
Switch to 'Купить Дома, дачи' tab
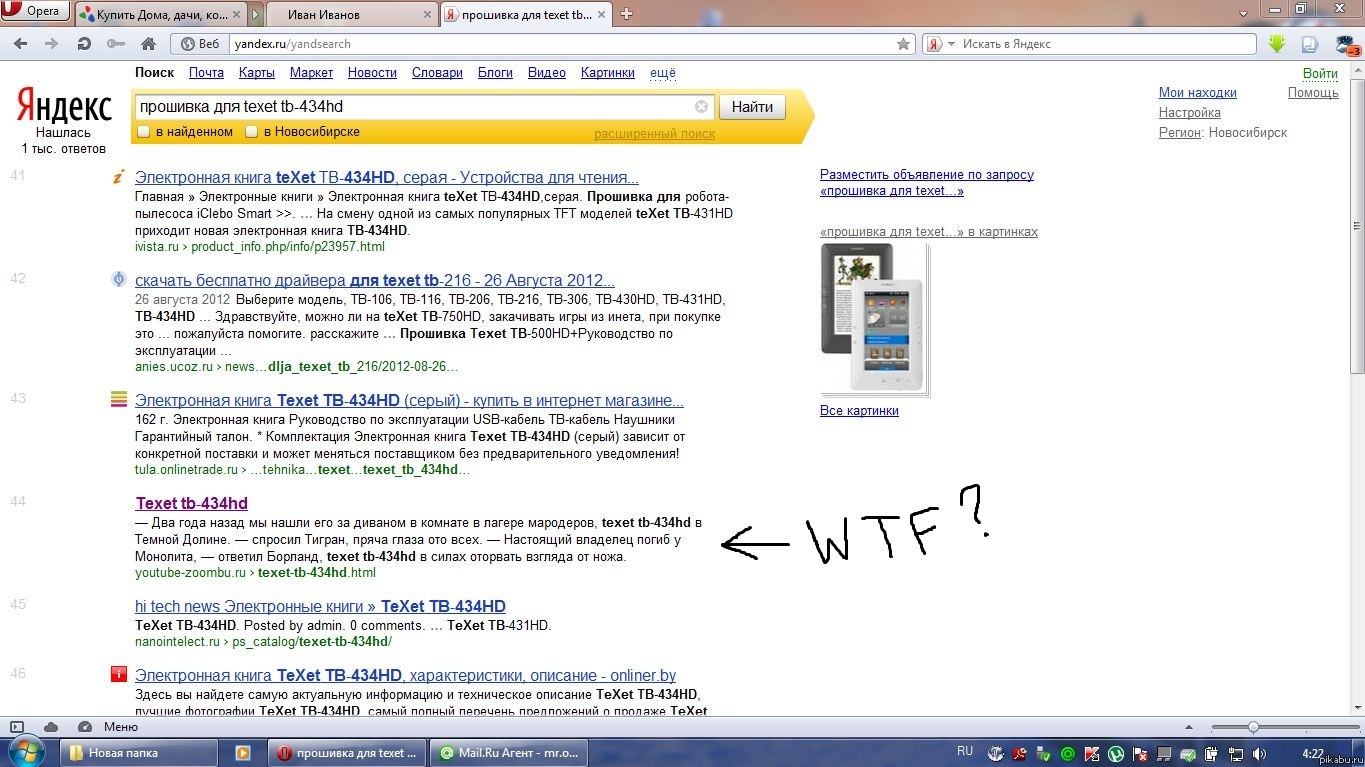tap(160, 14)
